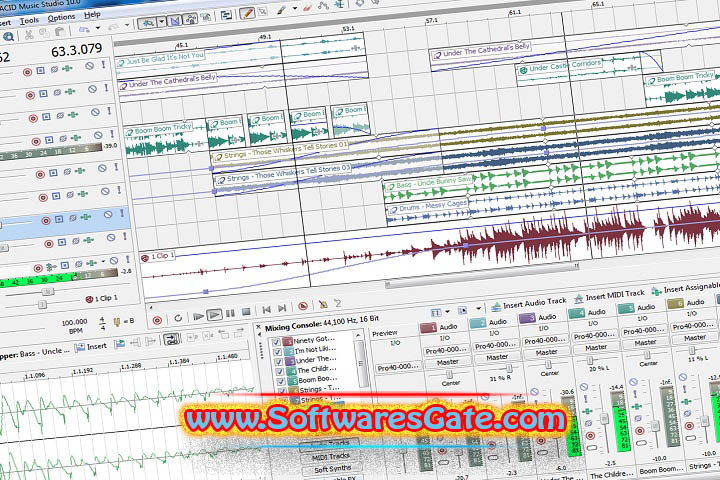Click the Paste clipboard icon
This screenshot has height=480, width=720.
59,32
